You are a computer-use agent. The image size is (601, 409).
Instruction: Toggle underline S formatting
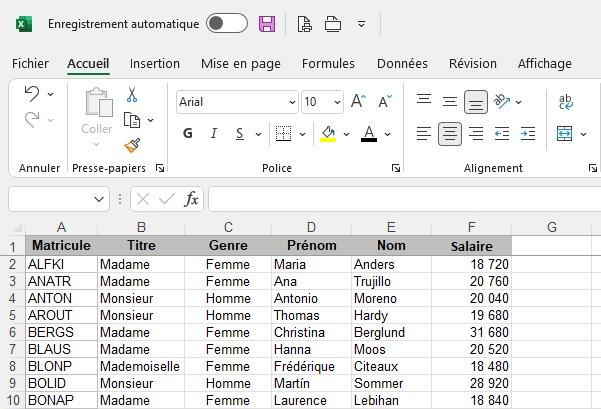pyautogui.click(x=240, y=134)
